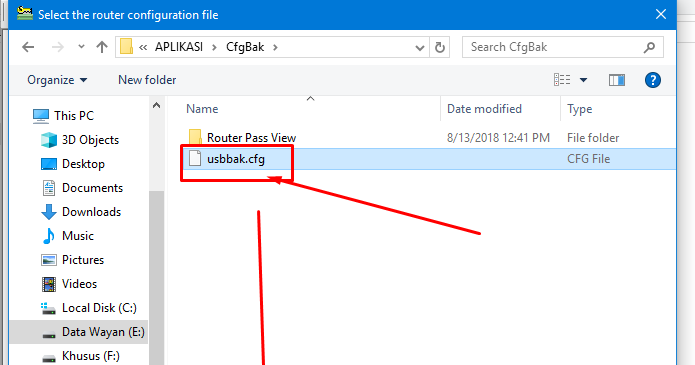The image size is (695, 365).
Task: Click the usbbak.cfg file icon
Action: [x=195, y=158]
